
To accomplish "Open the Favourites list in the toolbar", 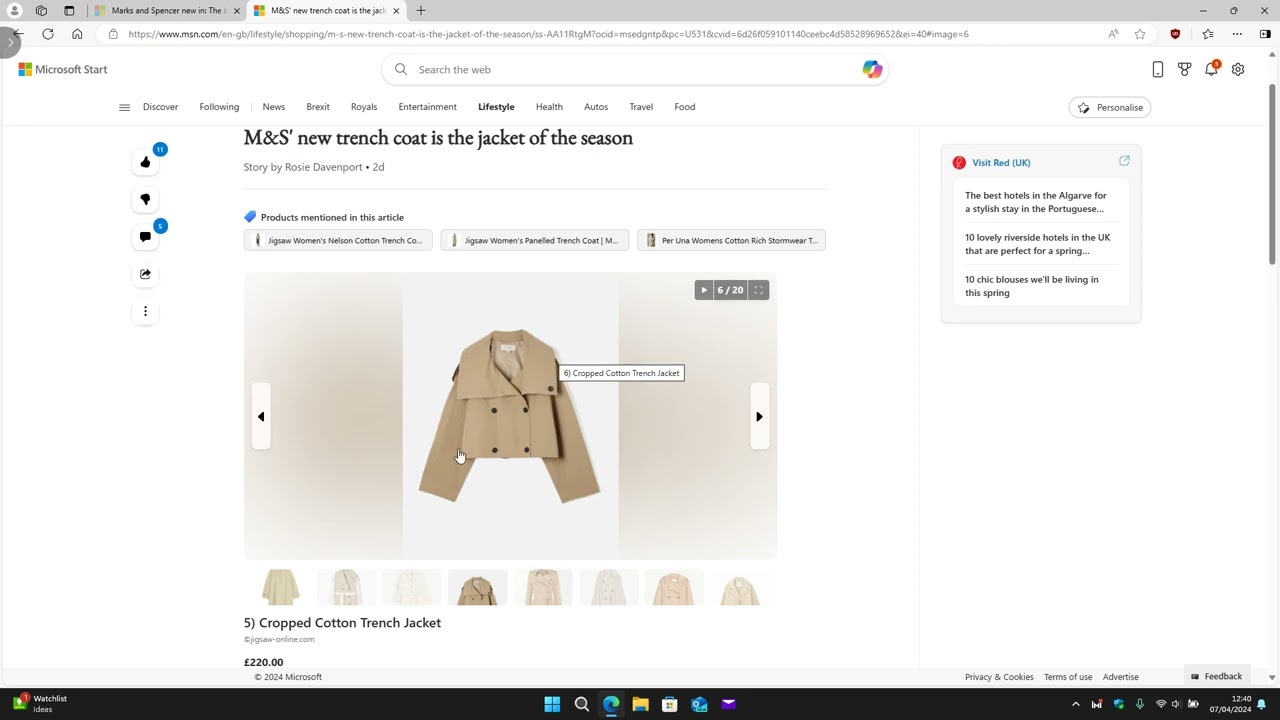I will coord(1208,34).
